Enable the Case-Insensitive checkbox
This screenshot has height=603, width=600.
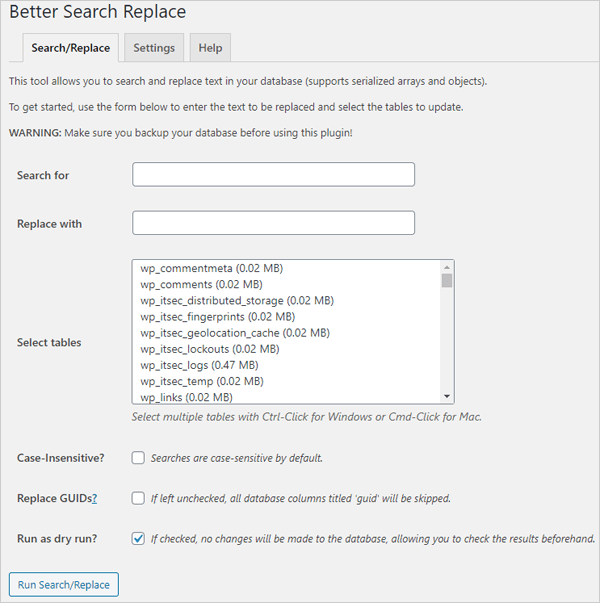tap(138, 458)
